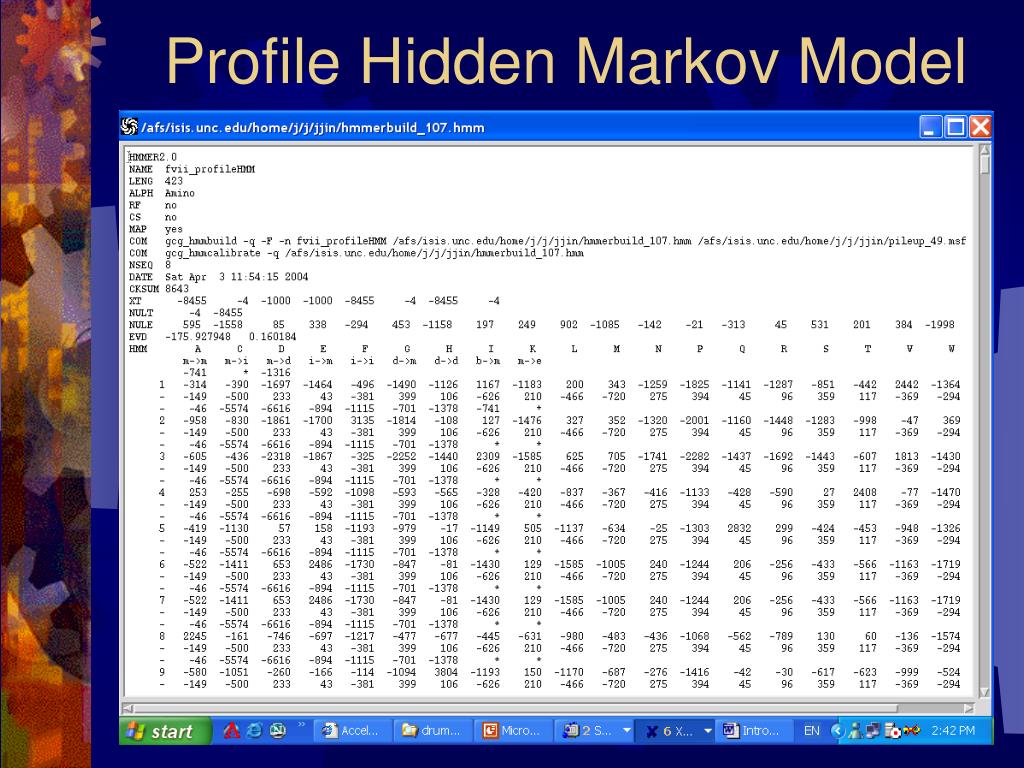Click the b->m transition header
Image resolution: width=1024 pixels, height=768 pixels.
(x=487, y=360)
